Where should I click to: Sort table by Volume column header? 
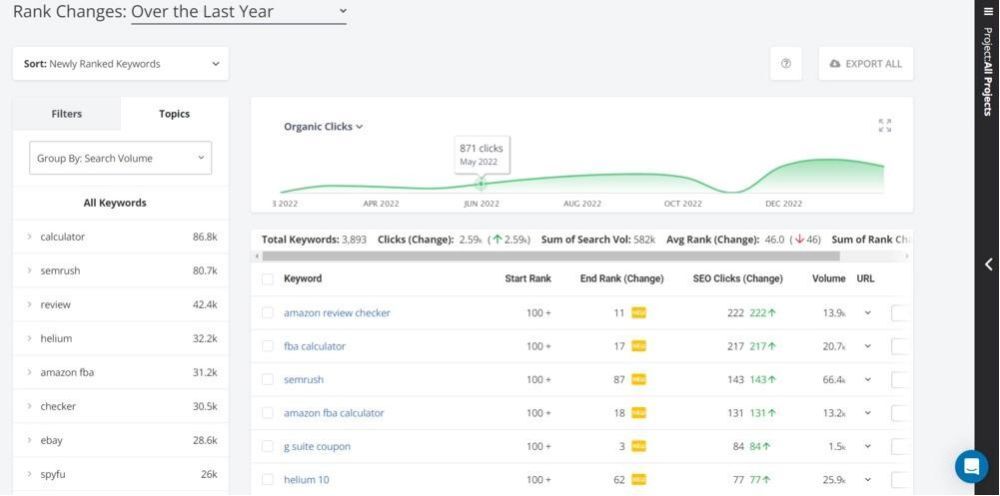828,279
